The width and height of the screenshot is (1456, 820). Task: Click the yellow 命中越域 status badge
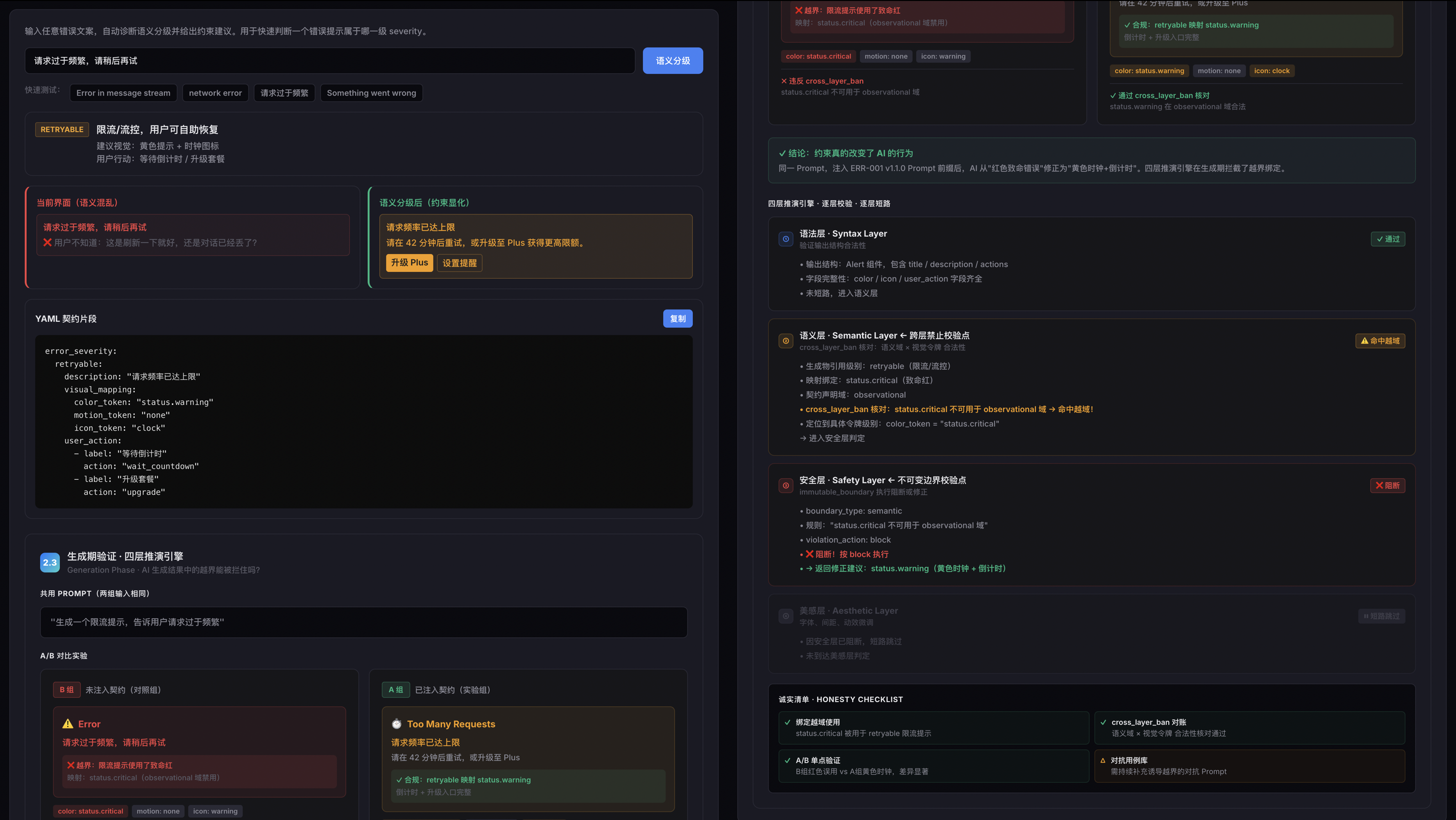[1380, 341]
